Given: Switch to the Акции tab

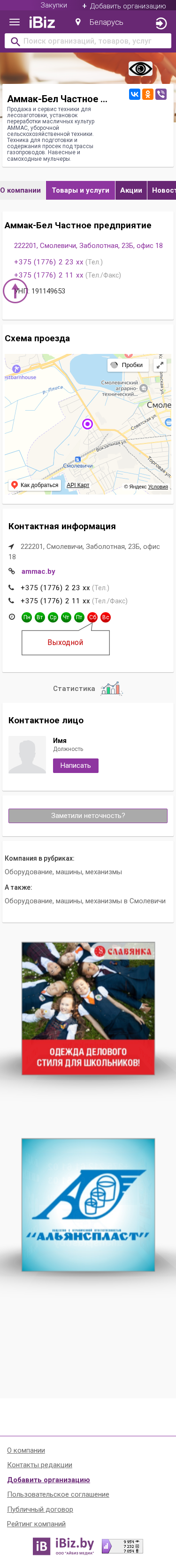Looking at the screenshot, I should [x=131, y=190].
